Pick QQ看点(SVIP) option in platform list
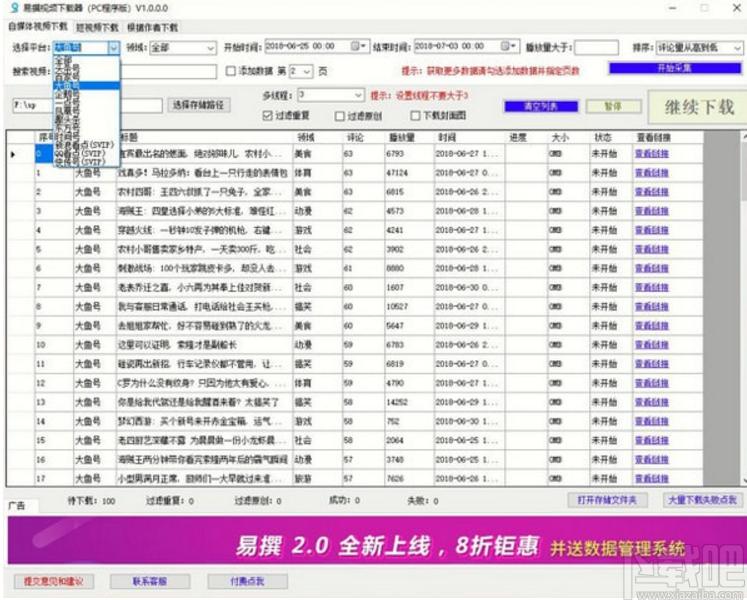Image resolution: width=747 pixels, height=600 pixels. (86, 153)
